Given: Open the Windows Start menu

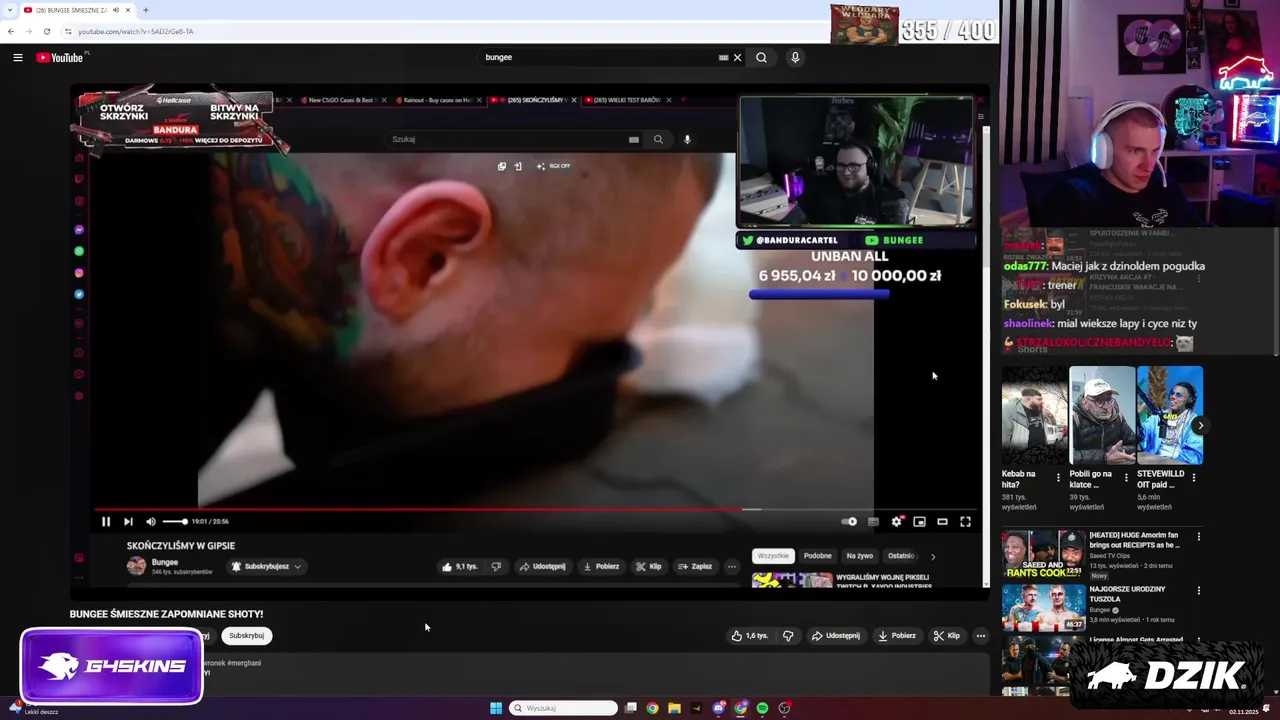Looking at the screenshot, I should 496,708.
